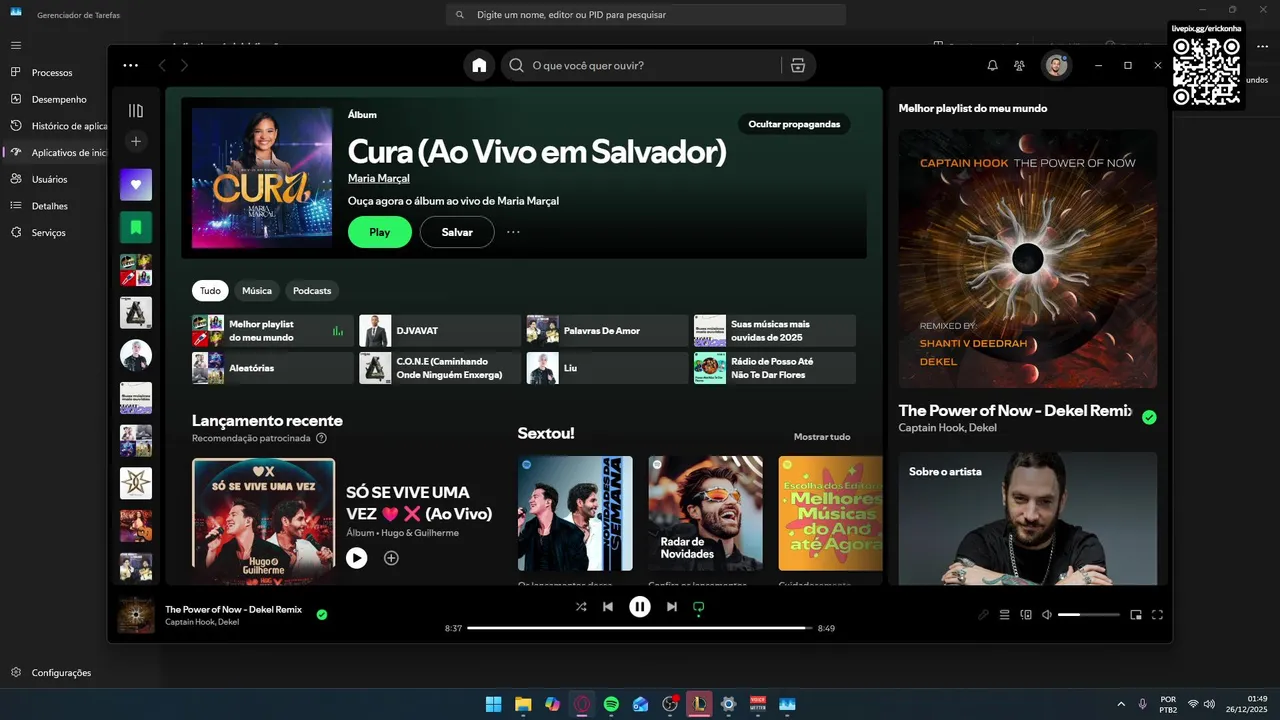Adjust the volume slider

point(1088,615)
